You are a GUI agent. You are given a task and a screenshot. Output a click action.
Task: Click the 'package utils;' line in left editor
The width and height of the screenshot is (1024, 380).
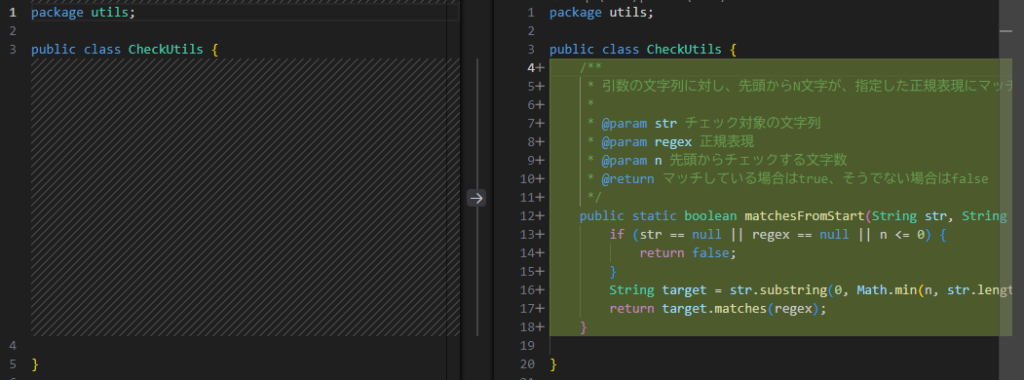tap(83, 12)
